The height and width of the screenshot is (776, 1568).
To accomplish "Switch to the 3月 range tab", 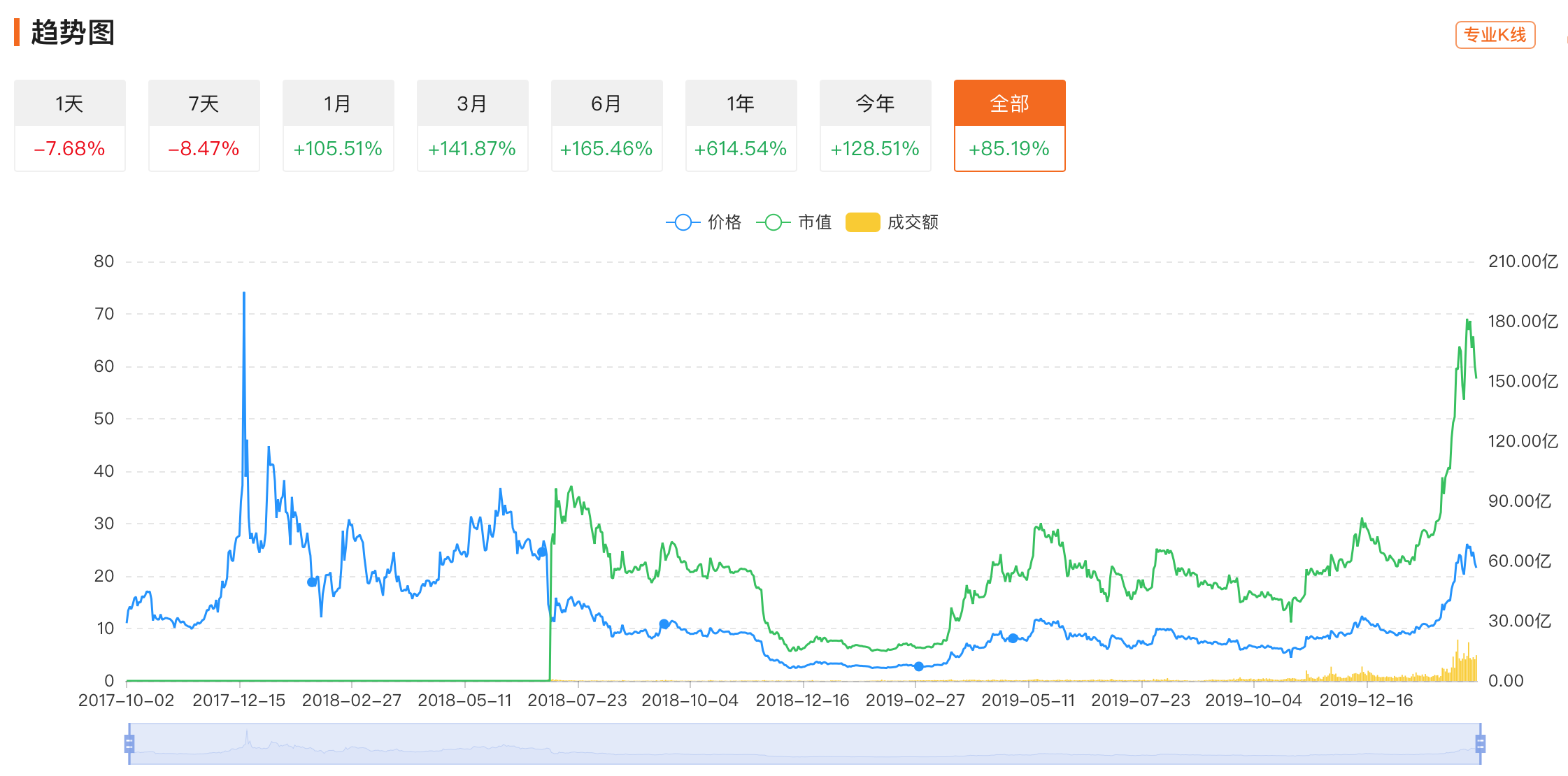I will (472, 103).
